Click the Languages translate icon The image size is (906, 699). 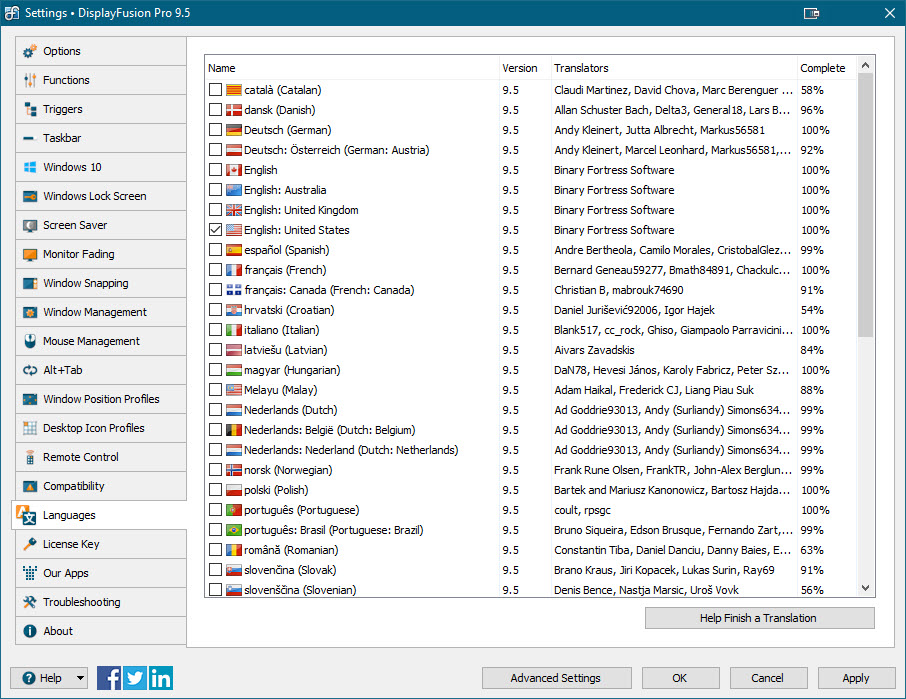[27, 515]
